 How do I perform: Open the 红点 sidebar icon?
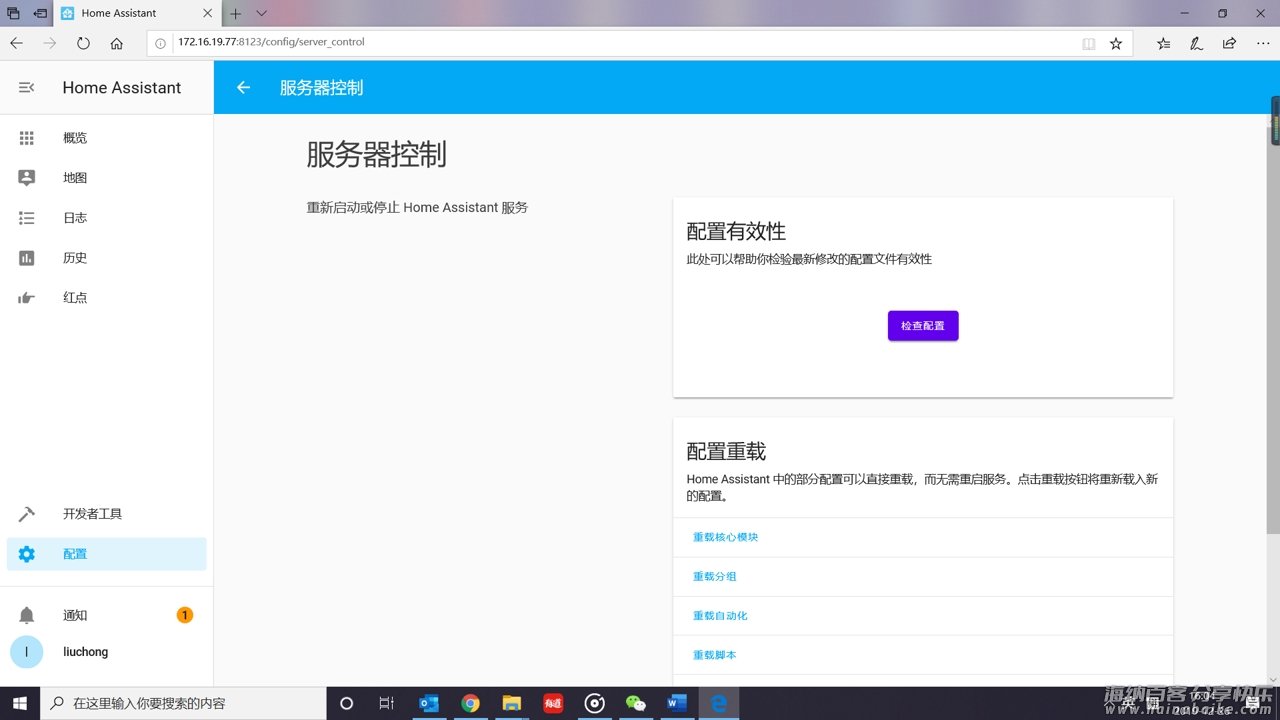[27, 298]
